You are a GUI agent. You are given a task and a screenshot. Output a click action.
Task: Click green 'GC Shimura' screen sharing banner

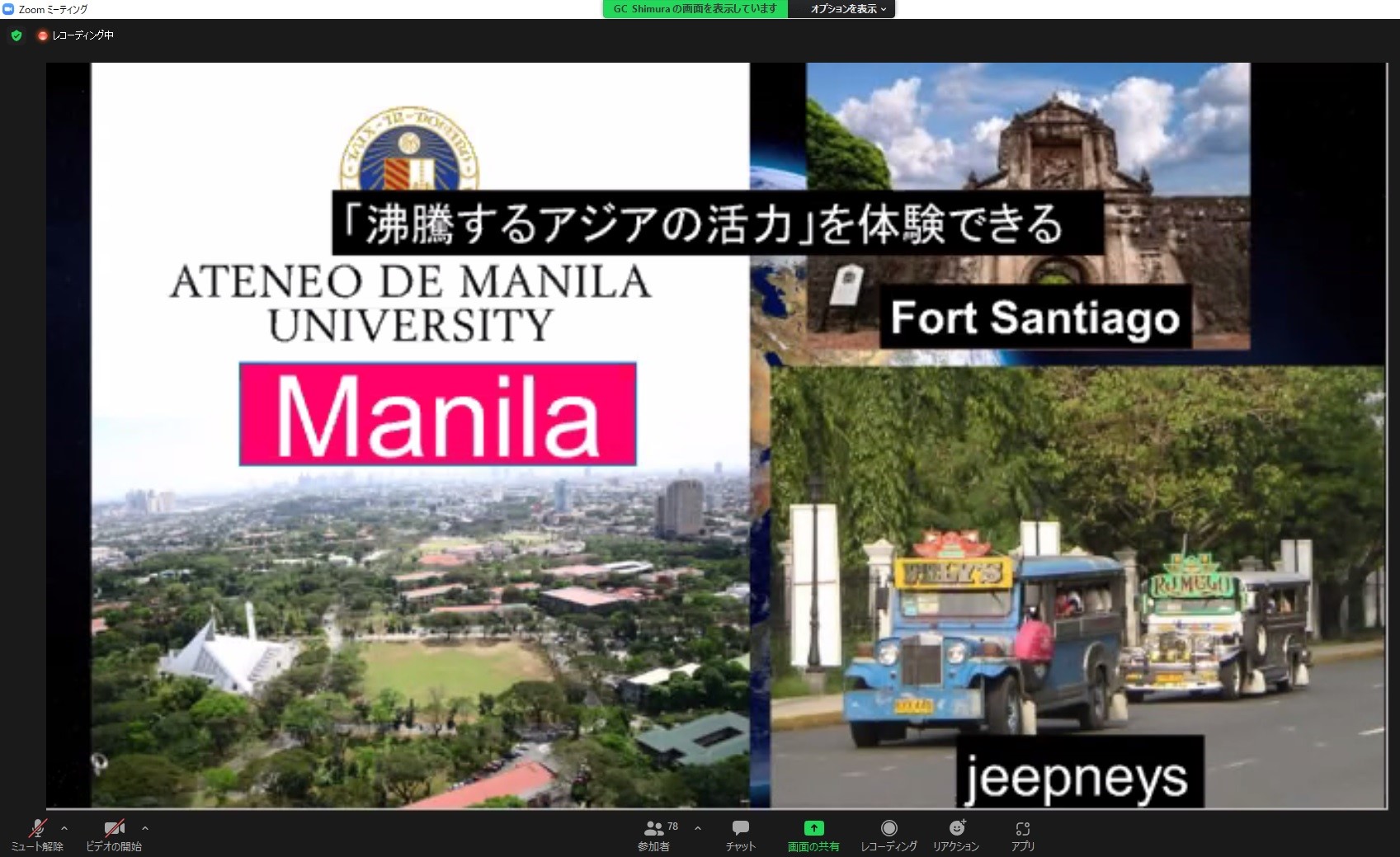click(x=695, y=9)
